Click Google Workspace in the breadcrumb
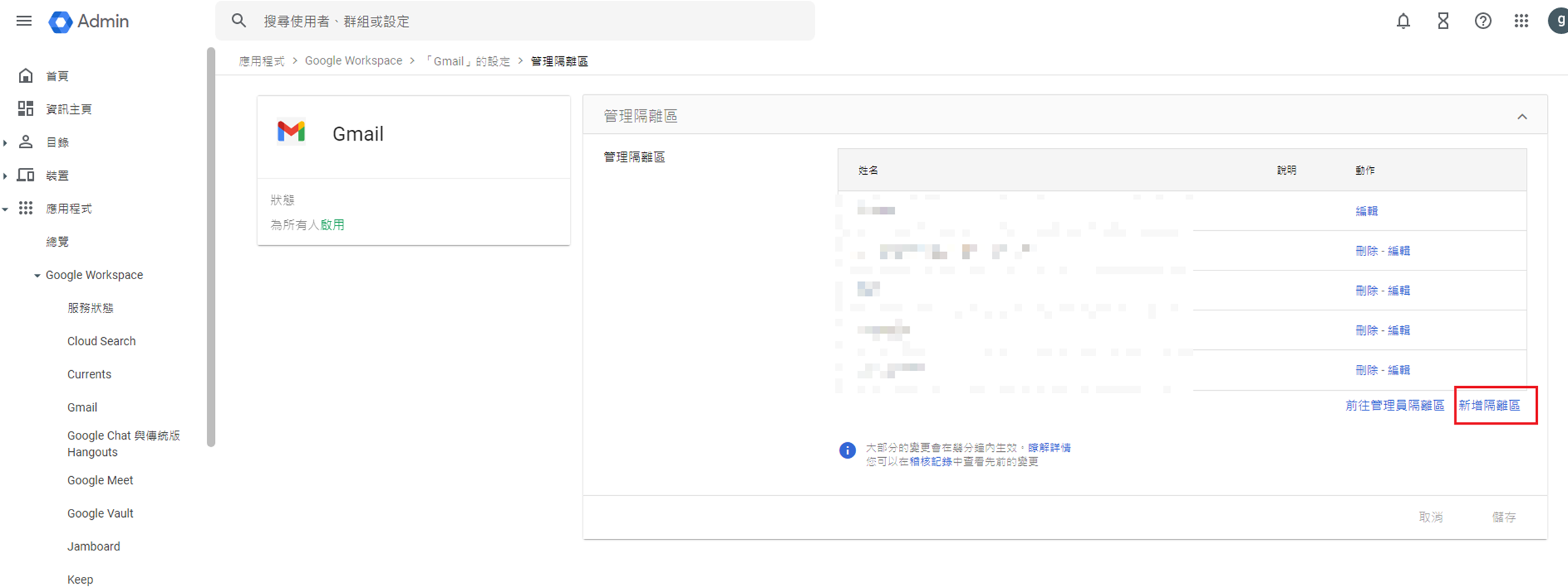1568x587 pixels. point(354,61)
